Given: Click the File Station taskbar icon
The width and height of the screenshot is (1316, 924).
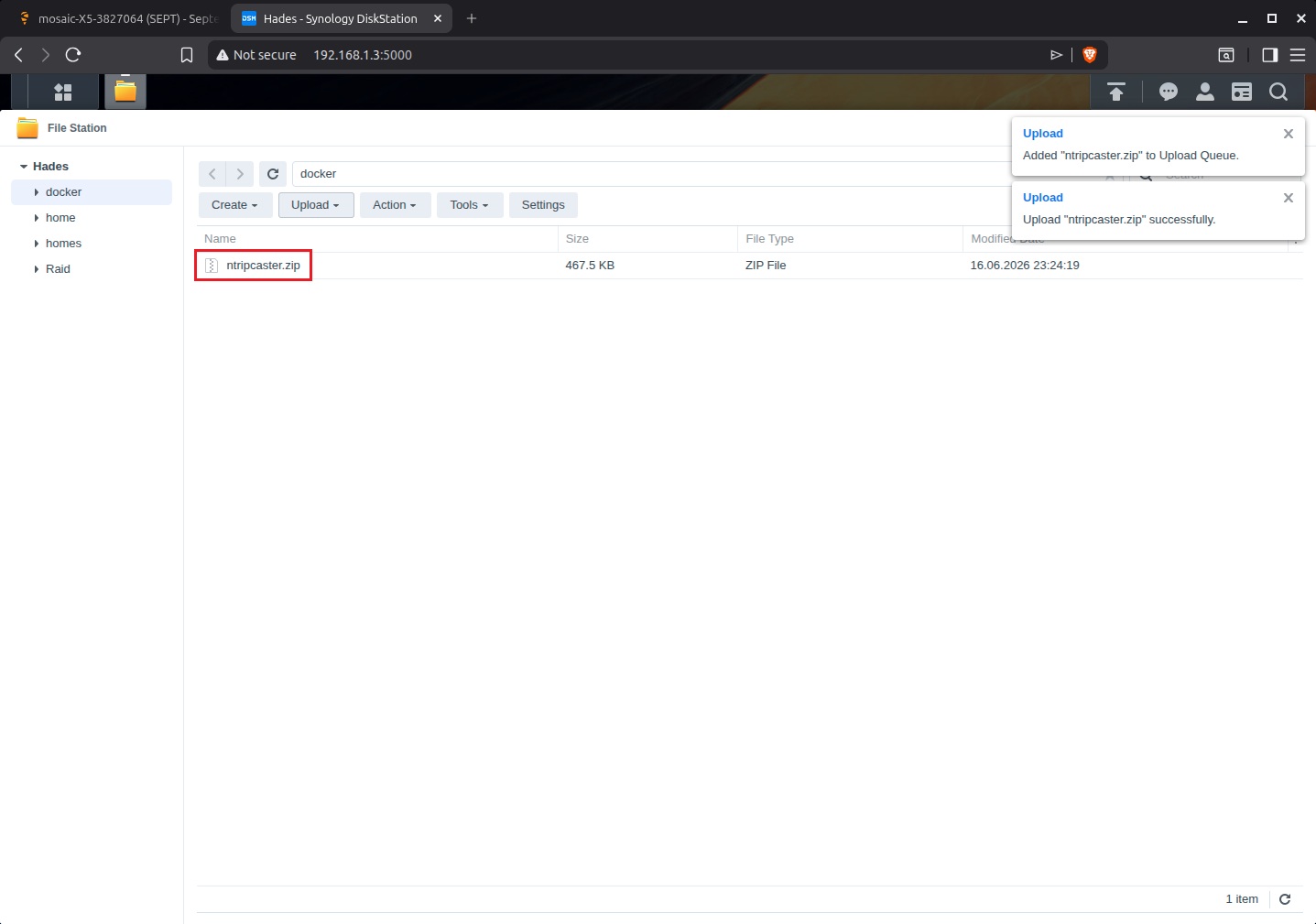Looking at the screenshot, I should pyautogui.click(x=125, y=92).
